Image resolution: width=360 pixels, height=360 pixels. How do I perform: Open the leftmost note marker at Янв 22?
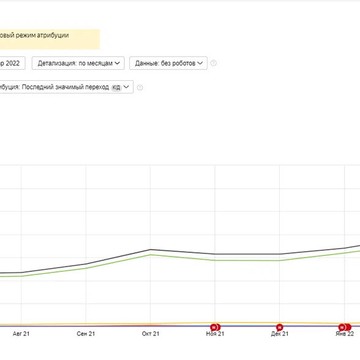(x=342, y=327)
